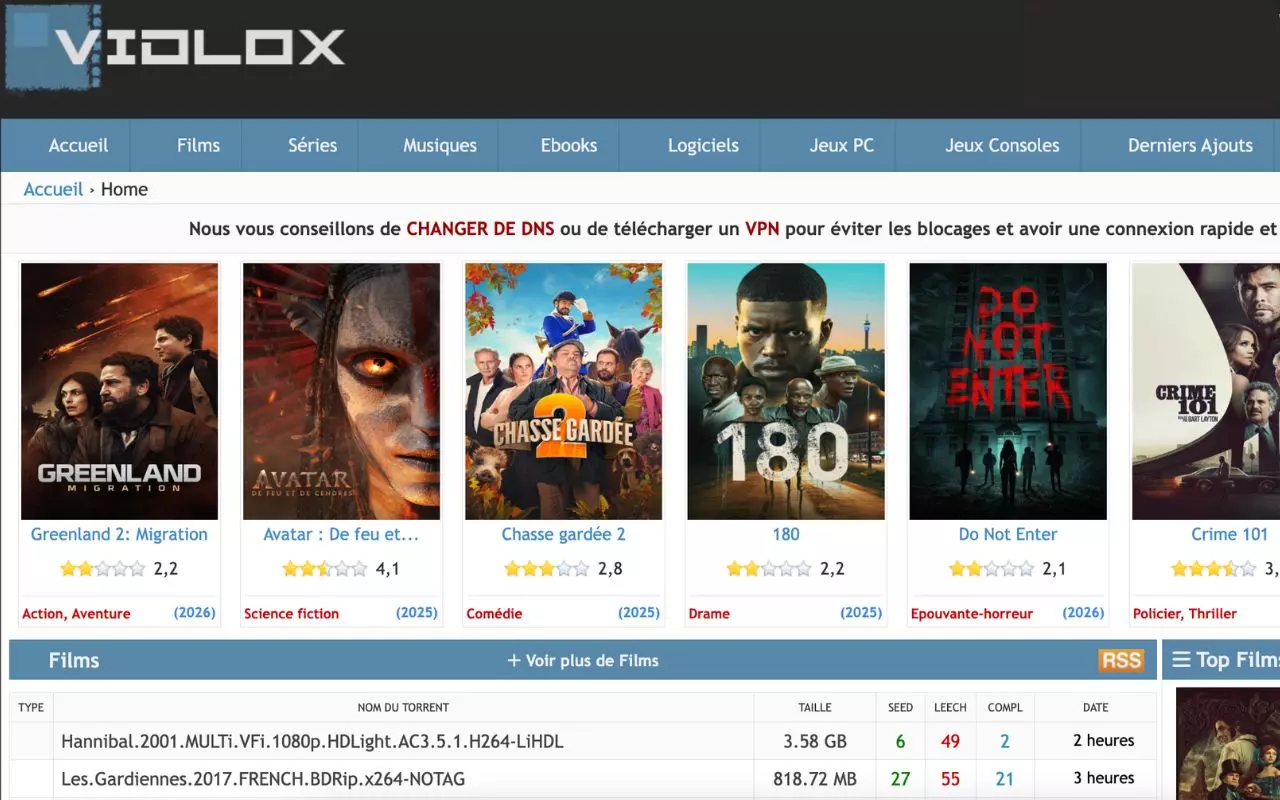Click star rating under Avatar

pos(325,569)
